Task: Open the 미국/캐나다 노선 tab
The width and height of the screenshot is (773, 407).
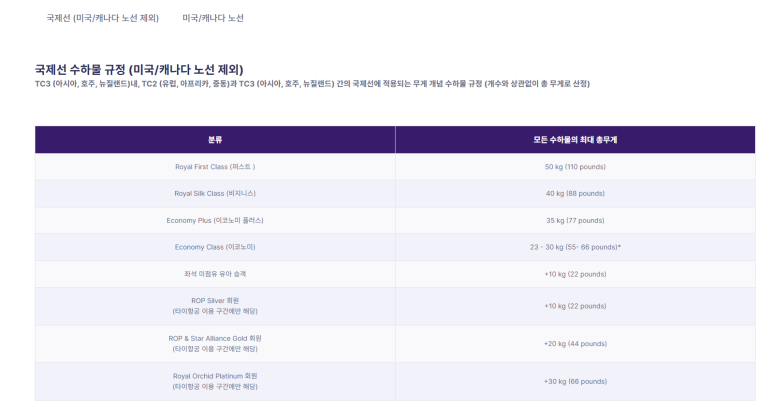Action: tap(213, 18)
